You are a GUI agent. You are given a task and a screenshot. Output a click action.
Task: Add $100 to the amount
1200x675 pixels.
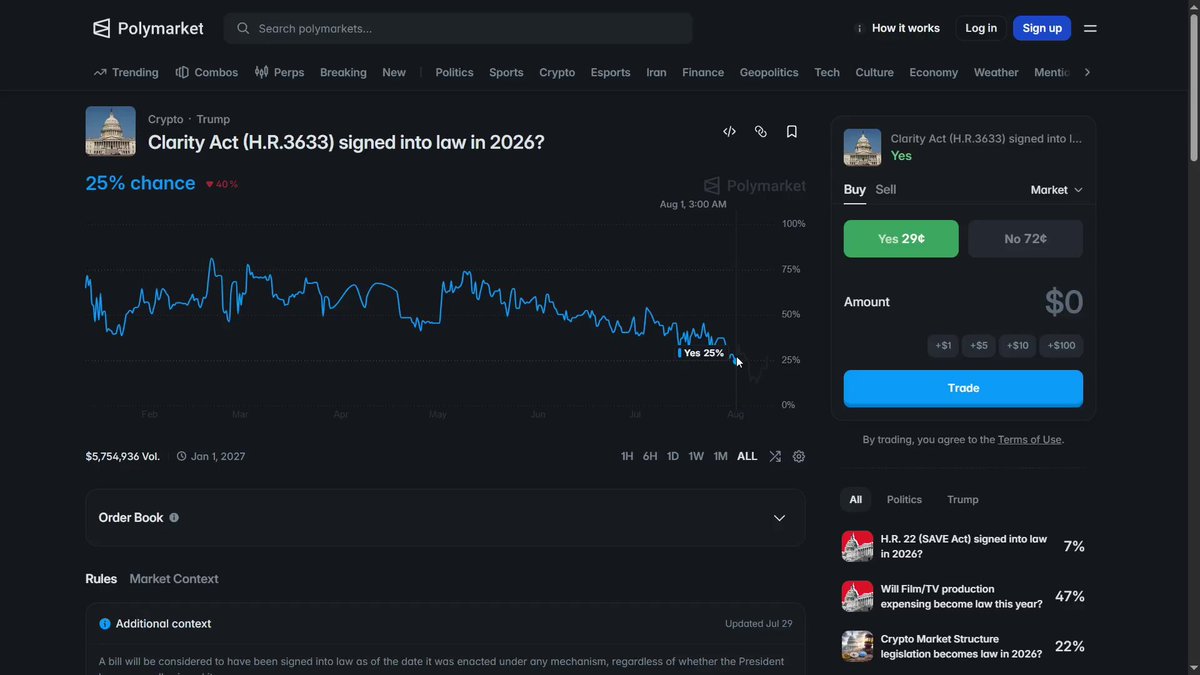pyautogui.click(x=1061, y=346)
